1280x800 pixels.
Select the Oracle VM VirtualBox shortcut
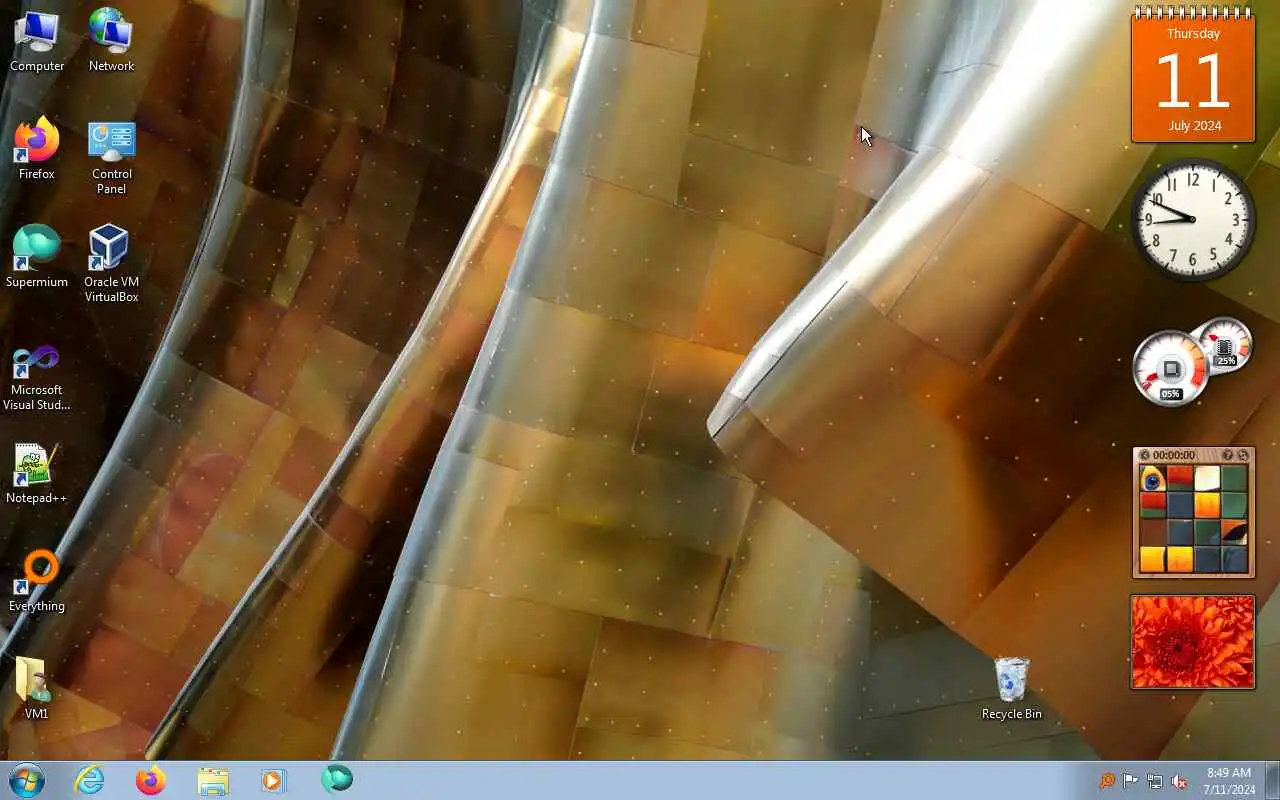click(111, 263)
